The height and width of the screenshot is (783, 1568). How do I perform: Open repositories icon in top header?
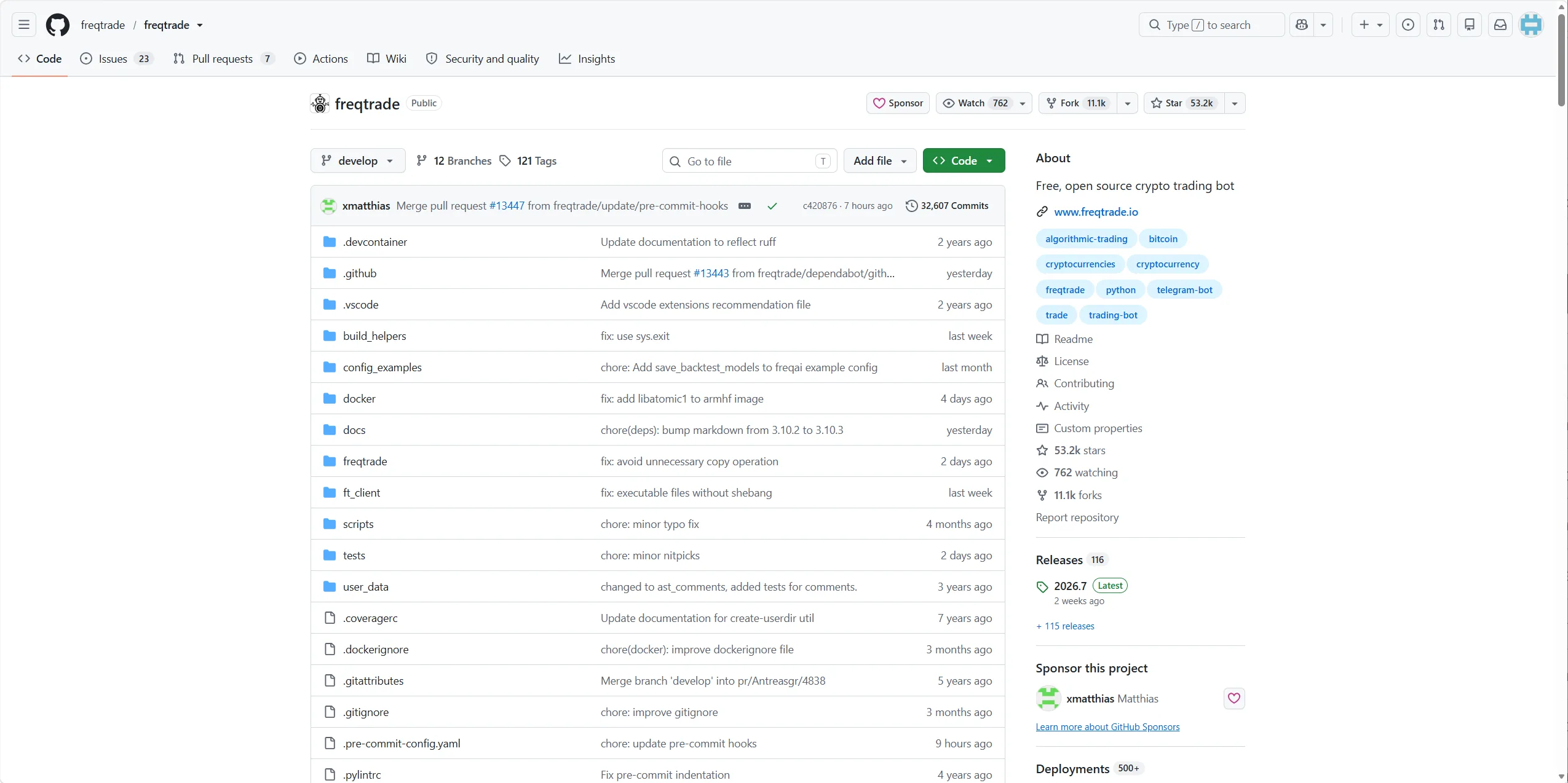(x=1470, y=25)
